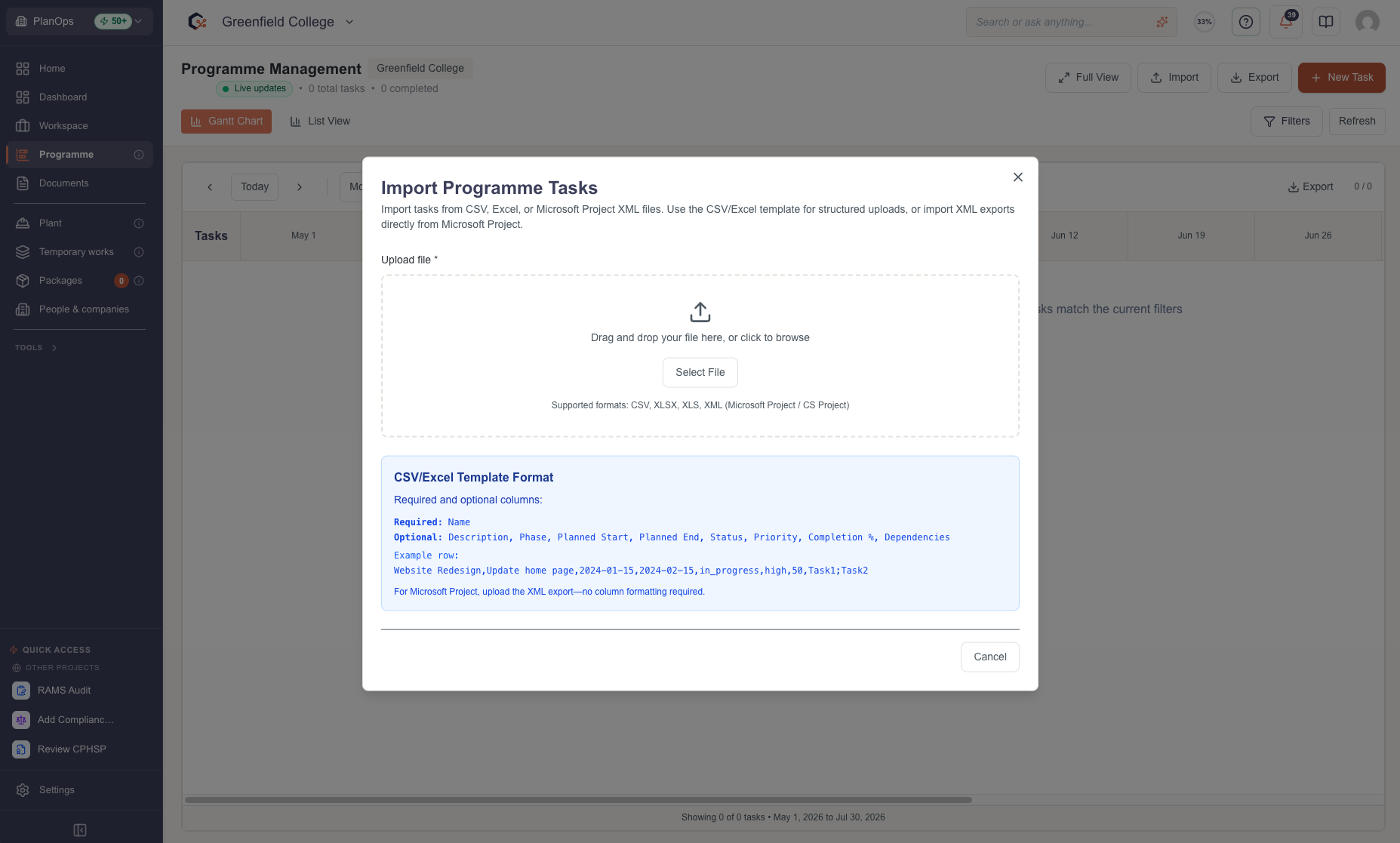Click the horizontal Gantt scrollbar
The width and height of the screenshot is (1400, 843).
point(578,800)
